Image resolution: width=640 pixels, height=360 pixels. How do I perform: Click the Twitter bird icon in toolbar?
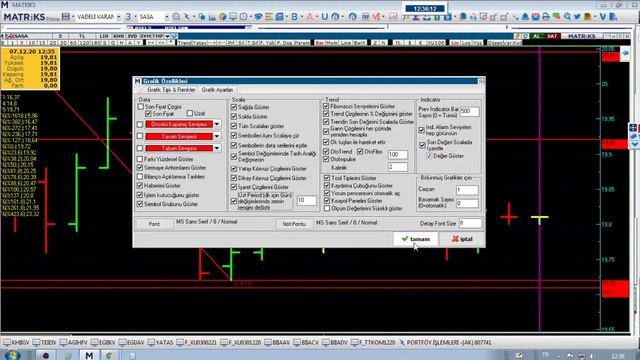577,17
